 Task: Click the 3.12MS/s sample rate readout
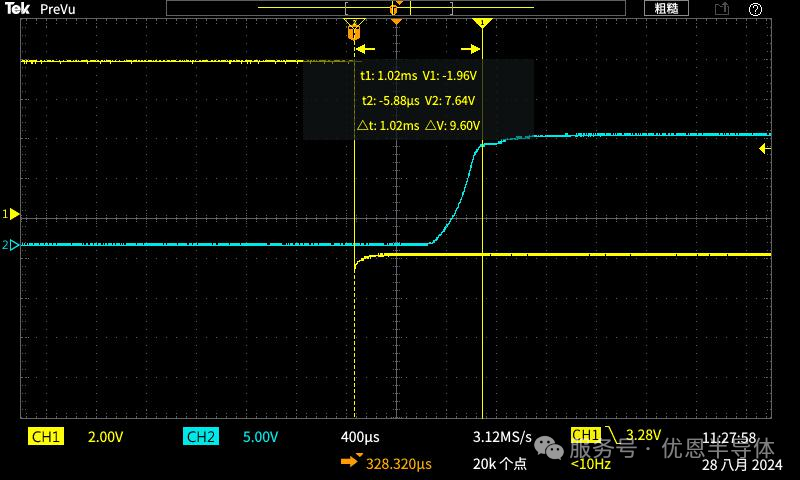(x=502, y=438)
